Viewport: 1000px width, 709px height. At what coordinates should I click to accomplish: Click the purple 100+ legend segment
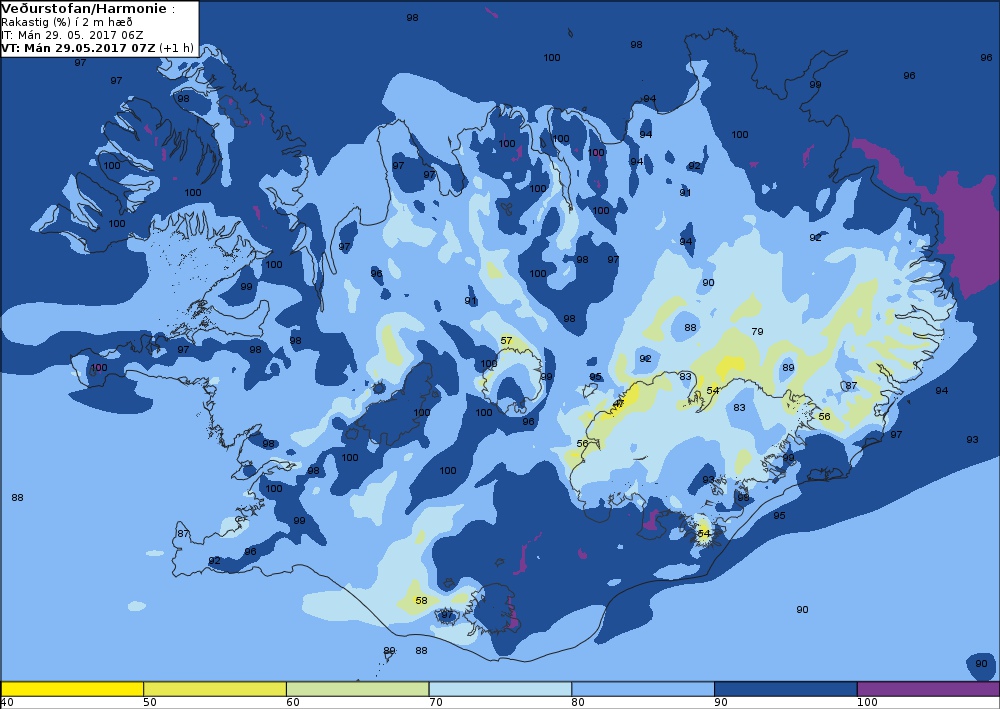click(x=929, y=689)
